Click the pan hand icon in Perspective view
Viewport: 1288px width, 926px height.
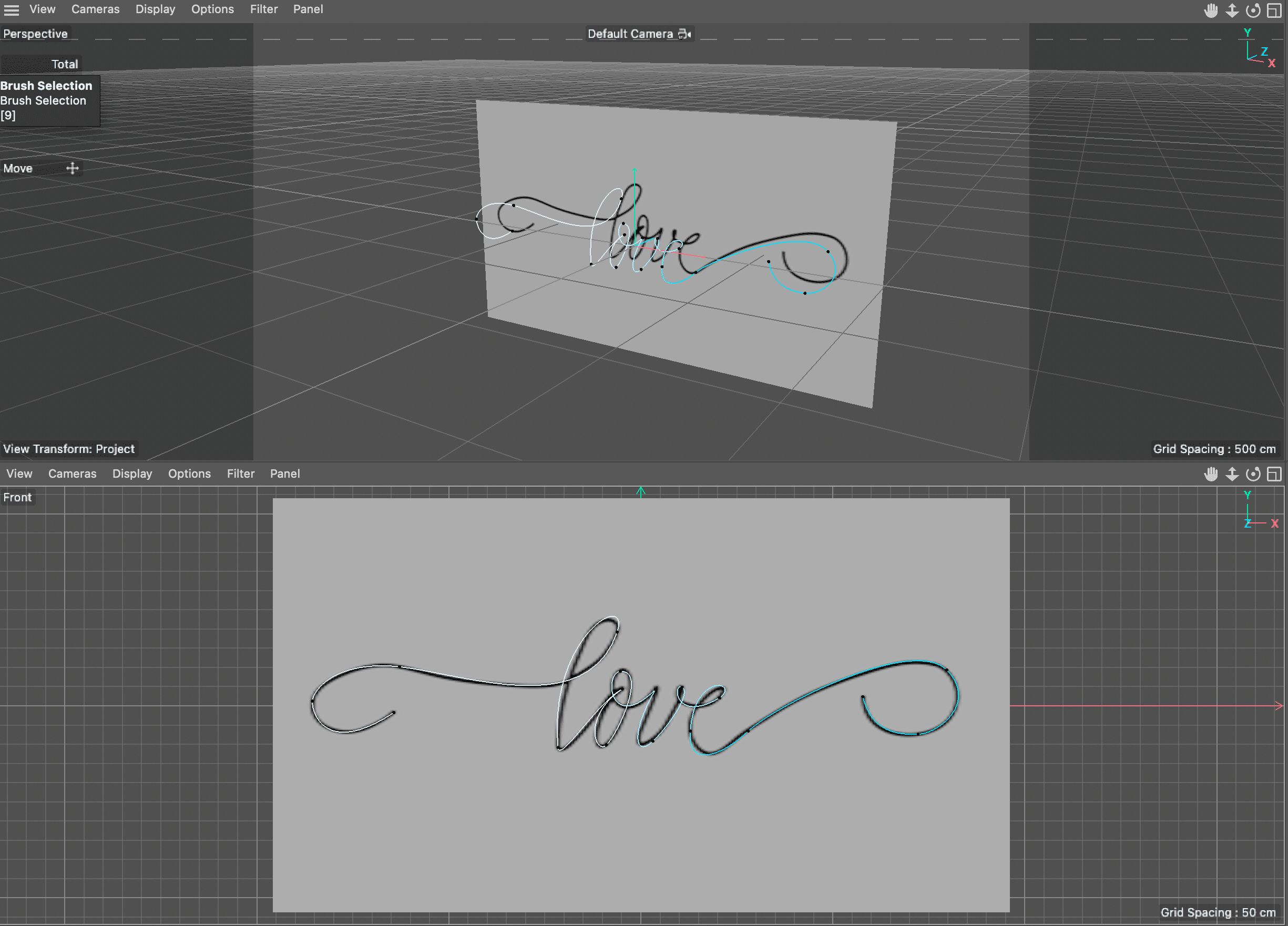click(1210, 10)
